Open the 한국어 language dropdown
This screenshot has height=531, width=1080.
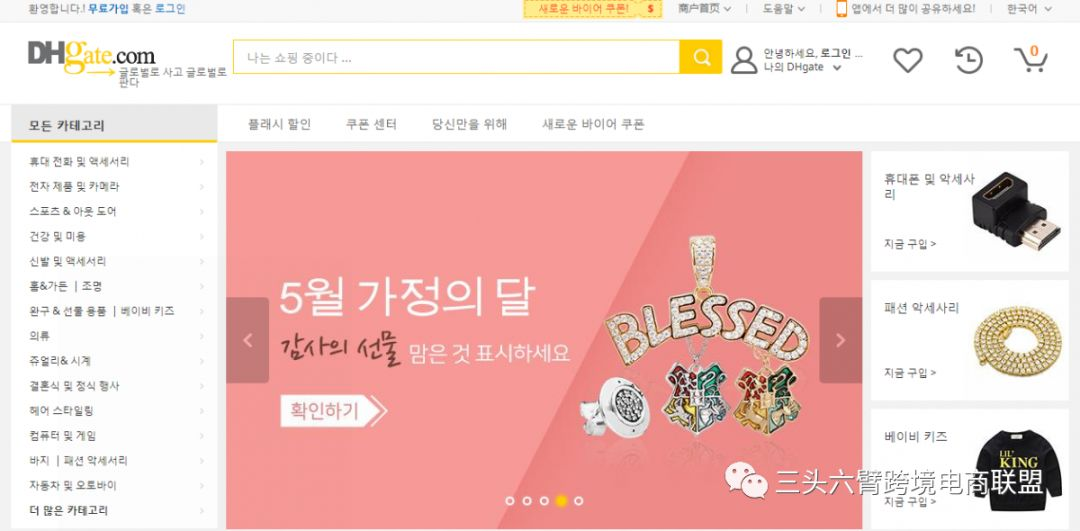(1029, 9)
